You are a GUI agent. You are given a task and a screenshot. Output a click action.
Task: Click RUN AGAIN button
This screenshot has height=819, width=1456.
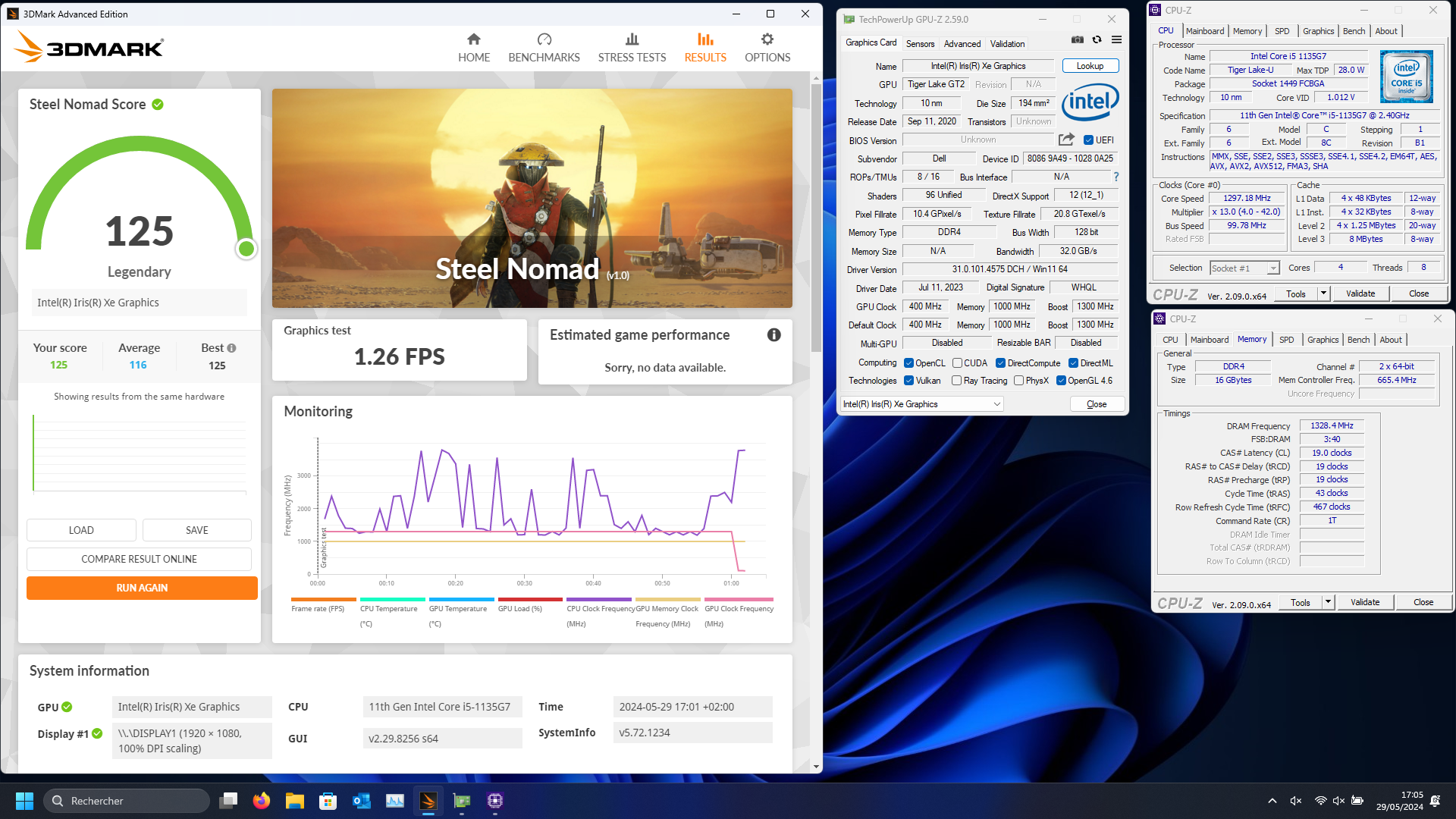click(142, 588)
